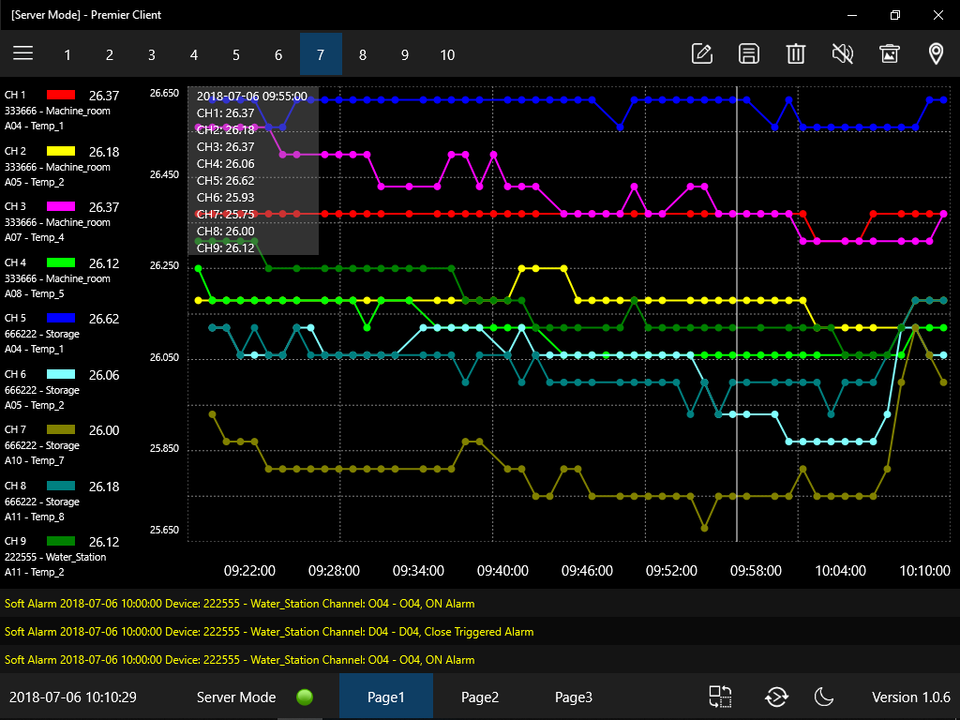Click the CH 1 red color swatch
This screenshot has height=720, width=960.
click(61, 96)
